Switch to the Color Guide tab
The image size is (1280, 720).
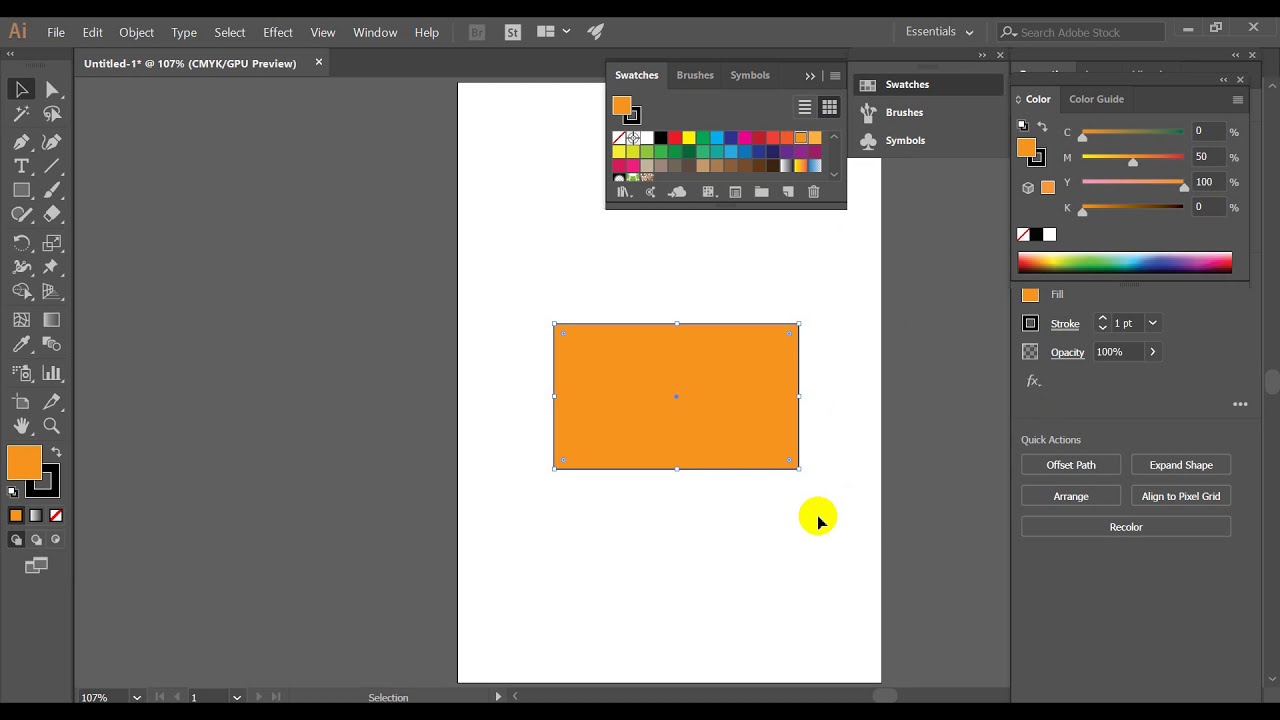point(1096,99)
